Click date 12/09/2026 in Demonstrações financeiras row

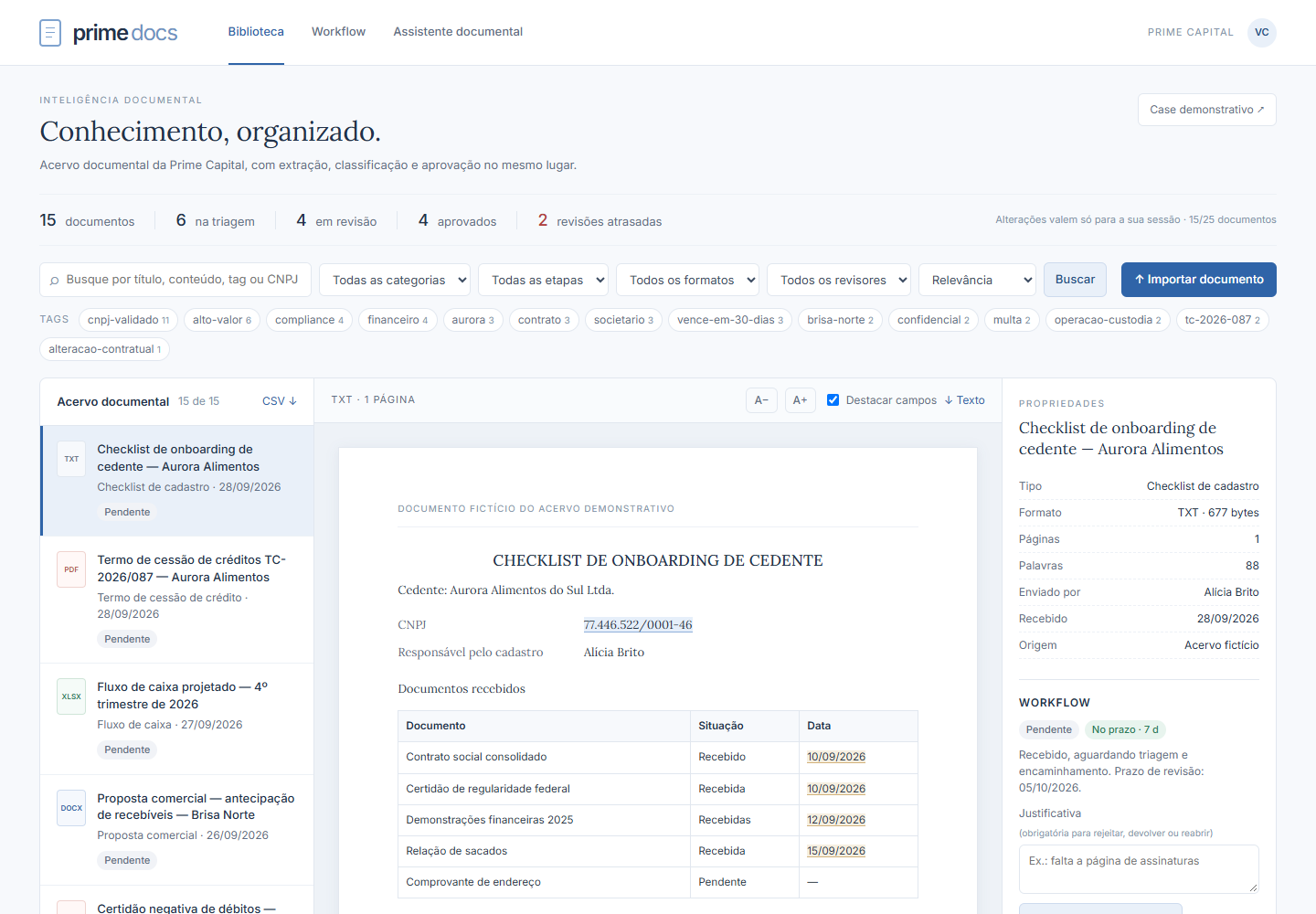[836, 820]
